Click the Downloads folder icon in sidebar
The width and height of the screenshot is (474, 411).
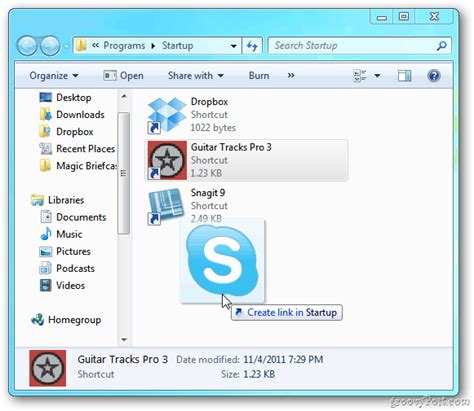pyautogui.click(x=46, y=114)
